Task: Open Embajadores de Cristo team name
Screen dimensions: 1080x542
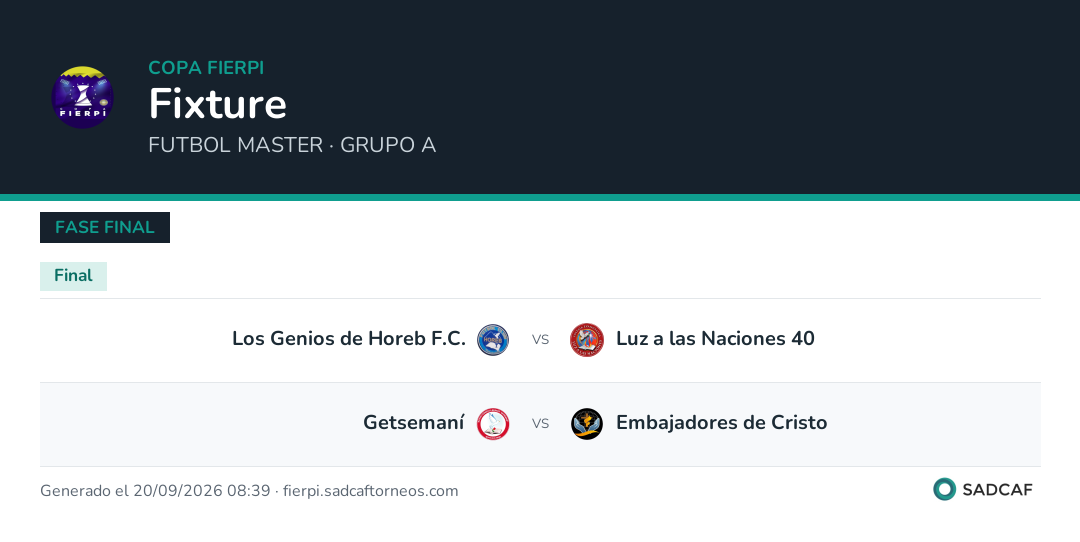Action: pos(721,423)
